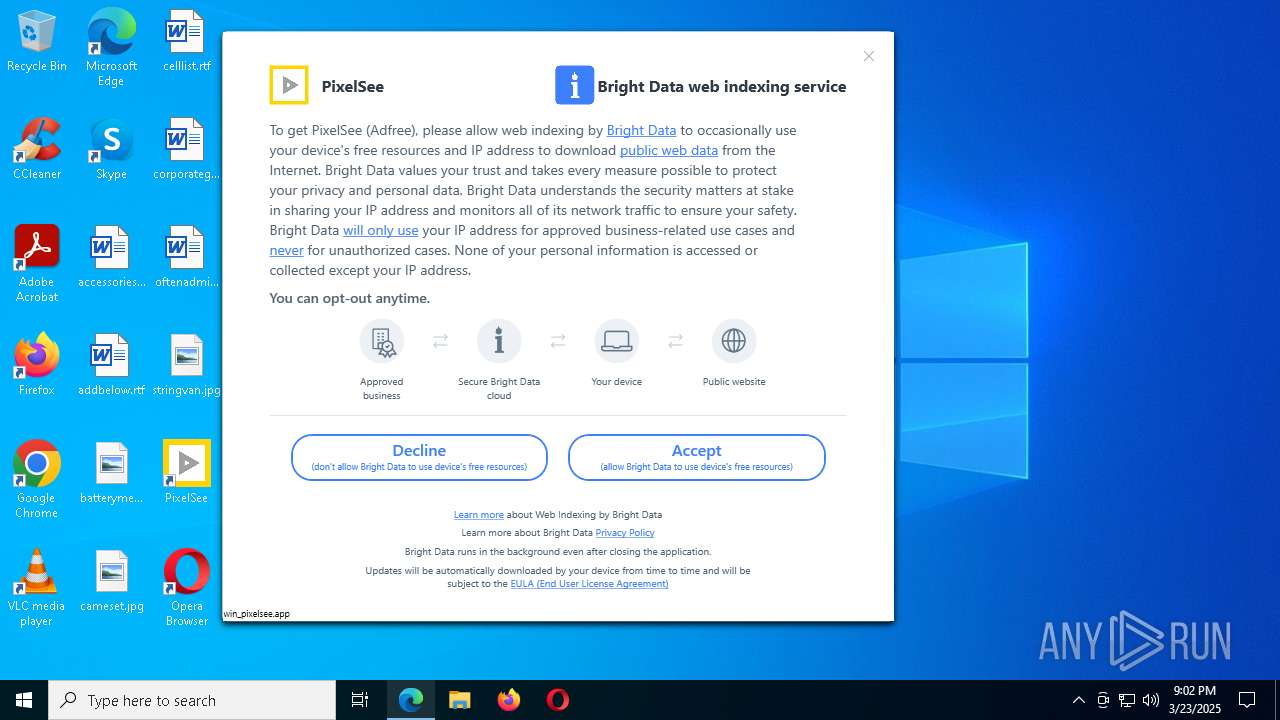The image size is (1280, 720).
Task: Select the Firefox desktop shortcut
Action: pyautogui.click(x=37, y=366)
